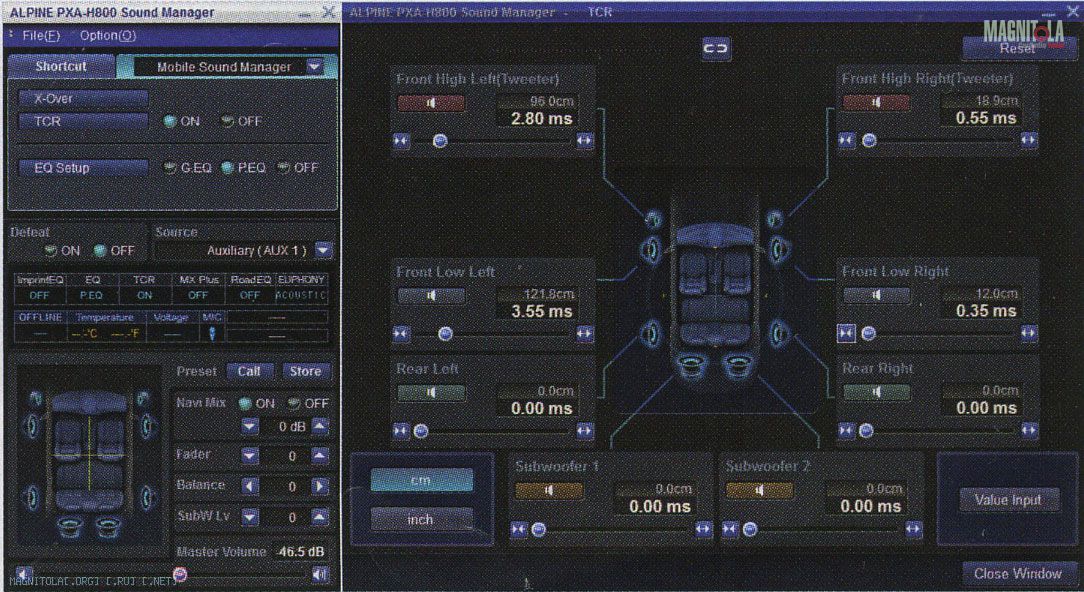This screenshot has height=592, width=1084.
Task: Increase Front High Right delay with right arrow
Action: coord(1029,141)
